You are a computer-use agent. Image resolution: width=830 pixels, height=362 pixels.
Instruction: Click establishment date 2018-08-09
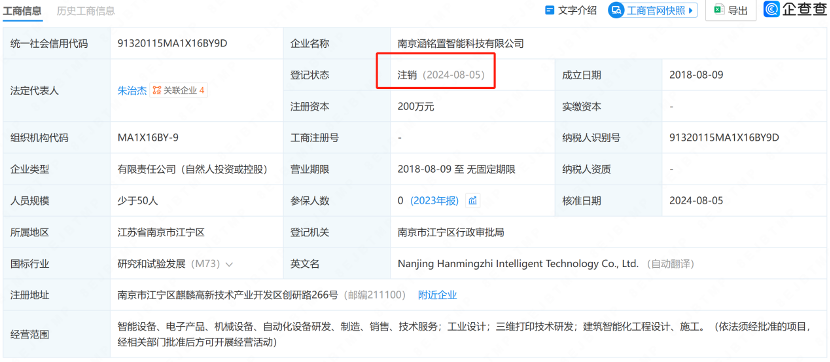pyautogui.click(x=696, y=75)
